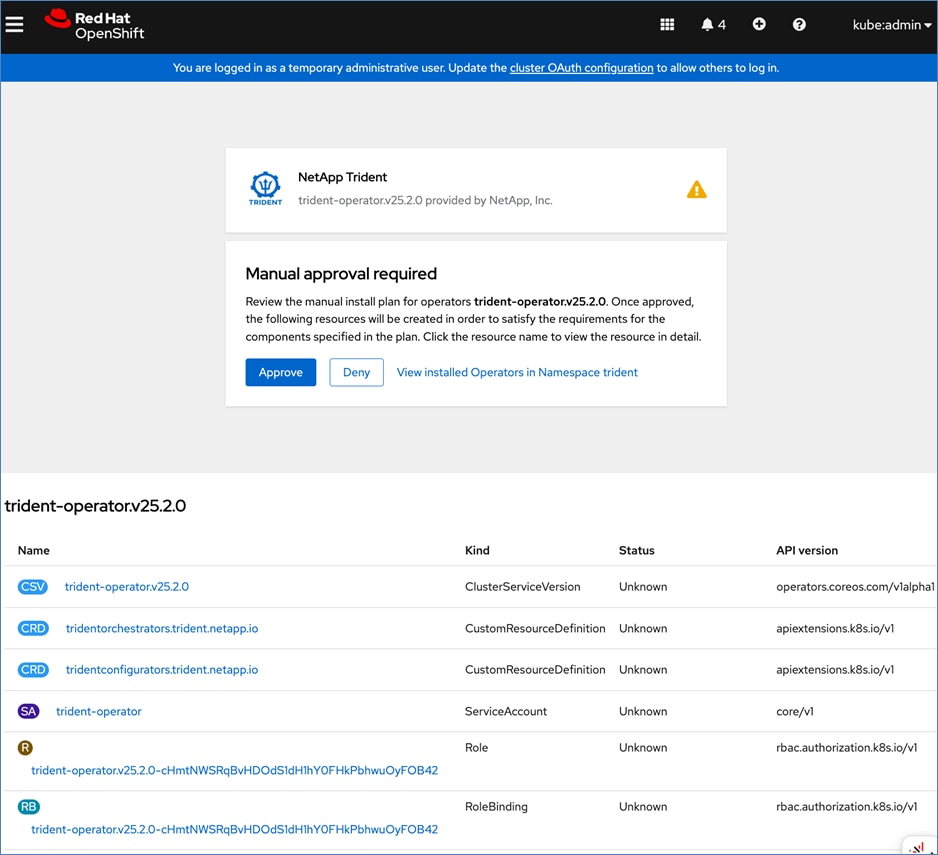The height and width of the screenshot is (855, 938).
Task: Click the CRD badge for tridentorchestrators
Action: click(x=33, y=628)
